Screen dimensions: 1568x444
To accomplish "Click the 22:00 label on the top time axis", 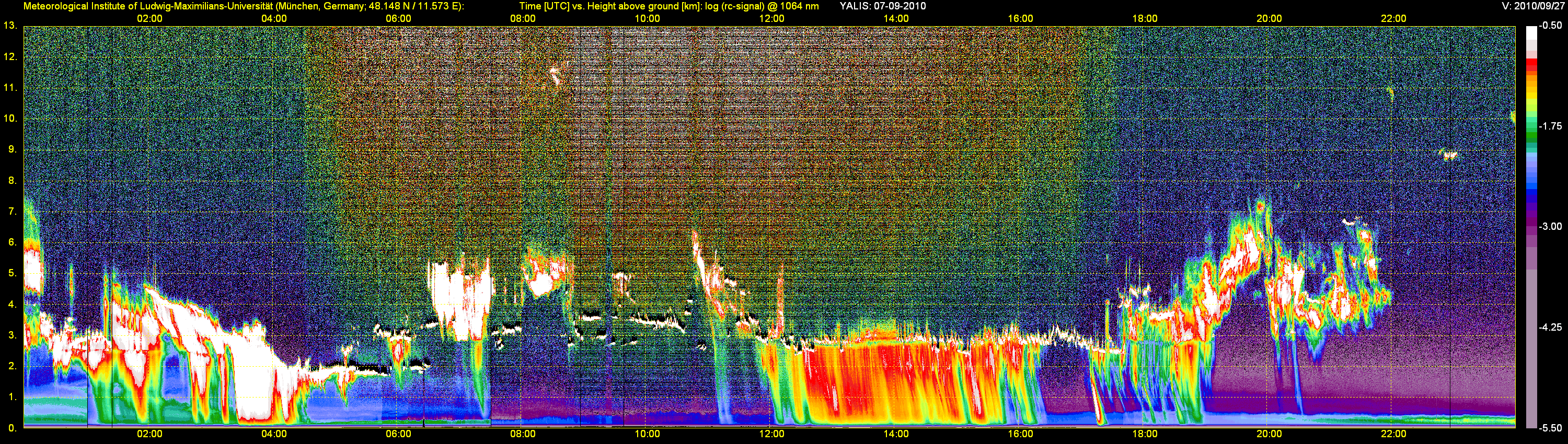I will click(x=1393, y=19).
